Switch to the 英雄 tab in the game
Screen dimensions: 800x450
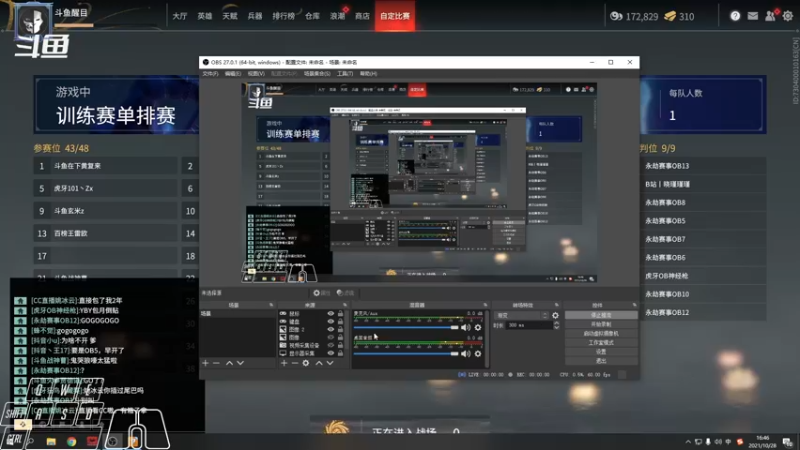point(205,16)
